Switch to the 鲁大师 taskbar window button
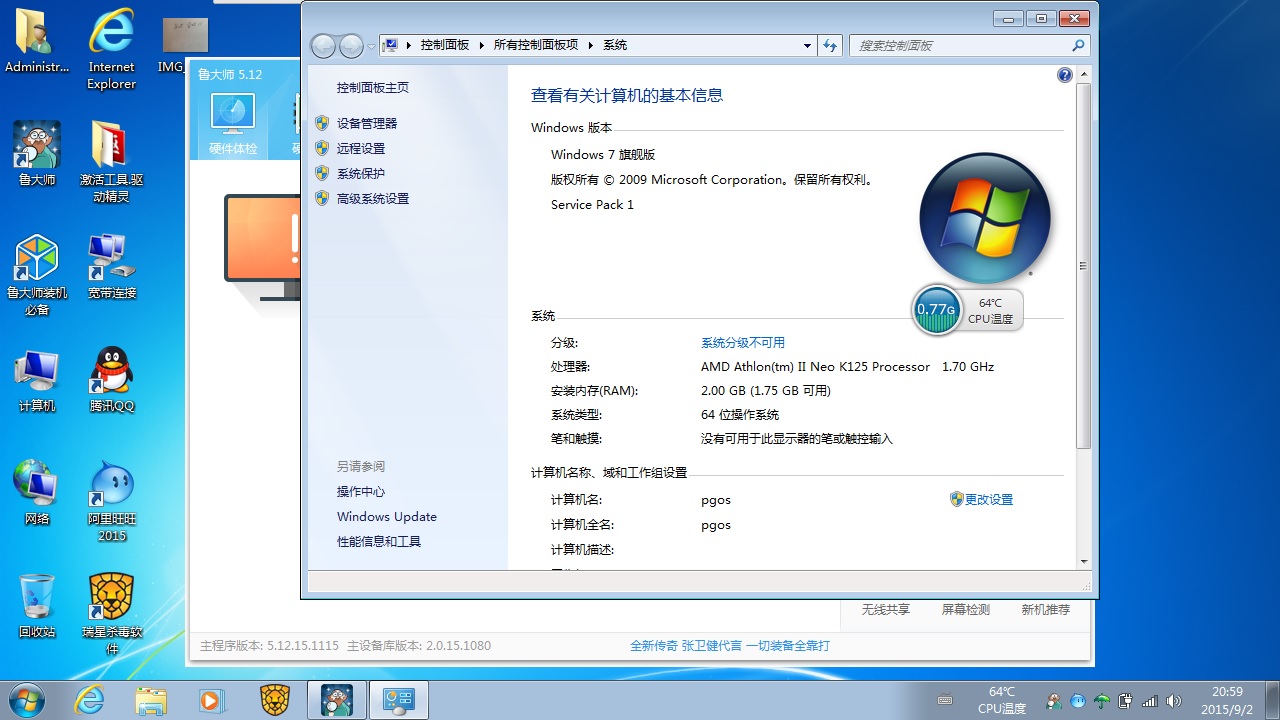This screenshot has width=1280, height=720. pyautogui.click(x=337, y=700)
